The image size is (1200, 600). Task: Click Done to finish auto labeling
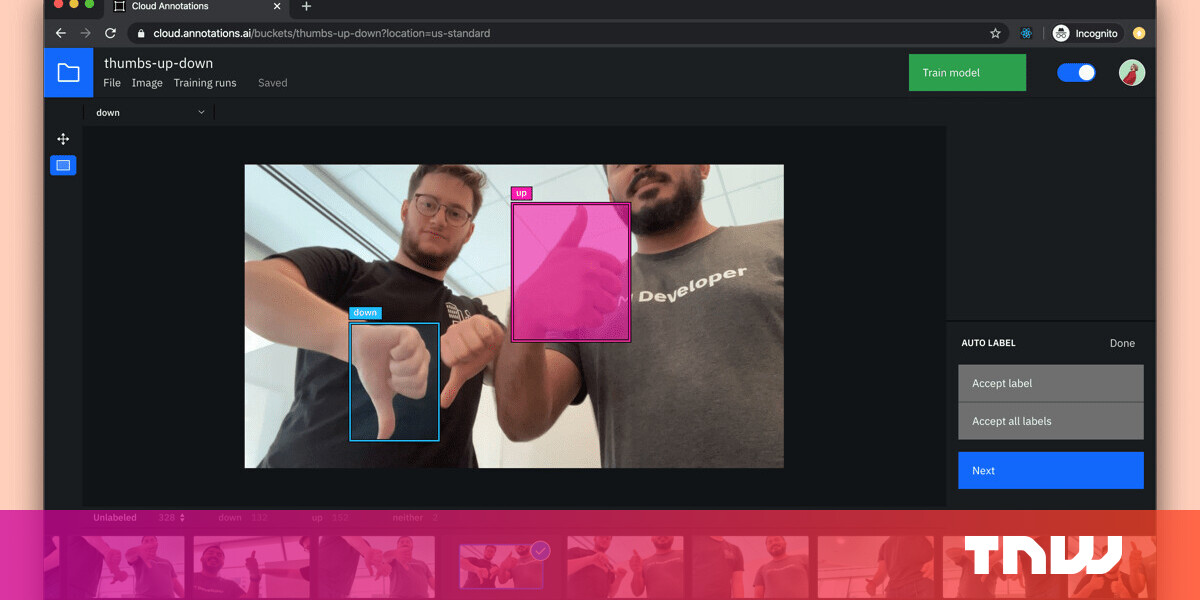(1122, 343)
